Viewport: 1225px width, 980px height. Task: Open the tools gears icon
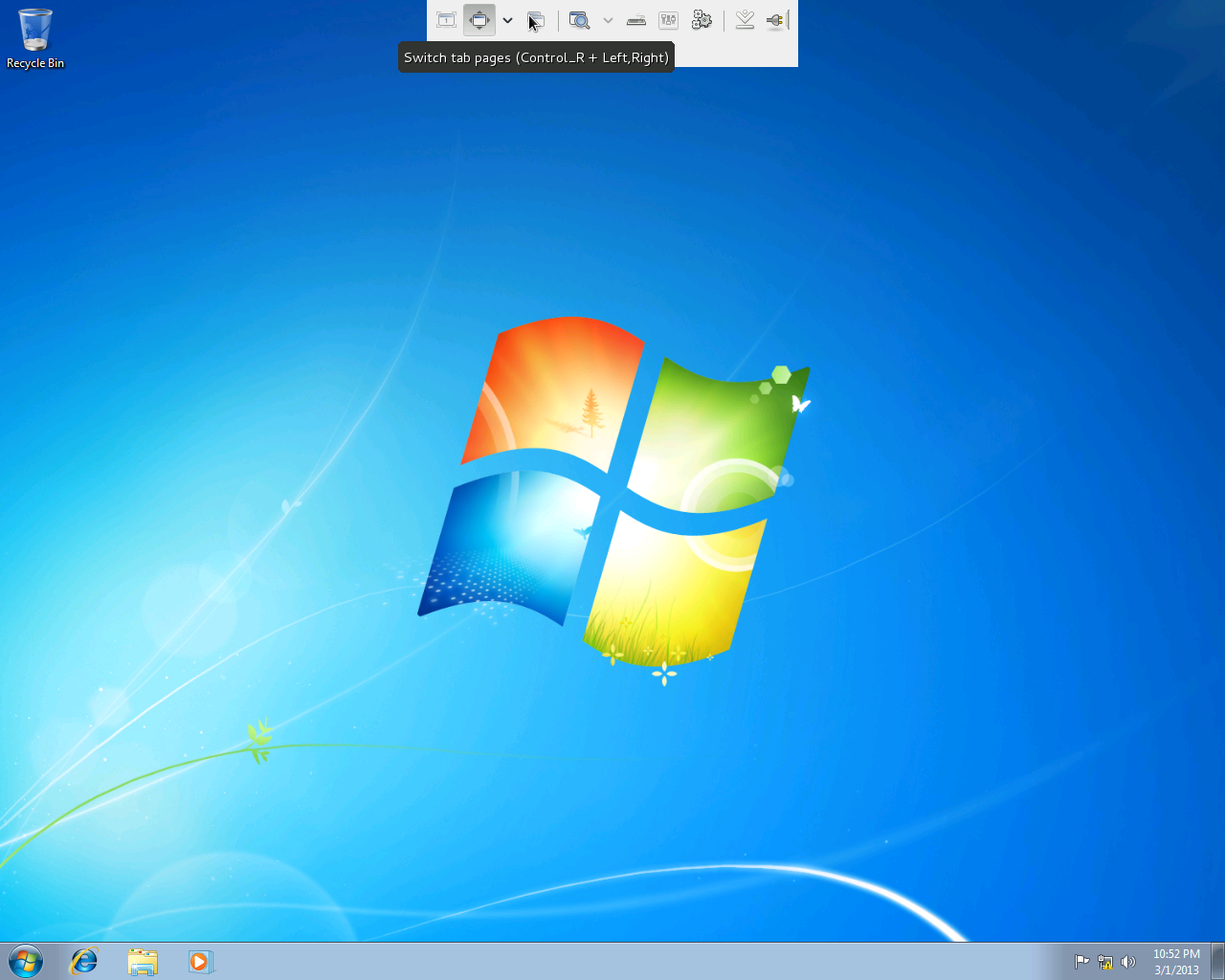(x=702, y=20)
